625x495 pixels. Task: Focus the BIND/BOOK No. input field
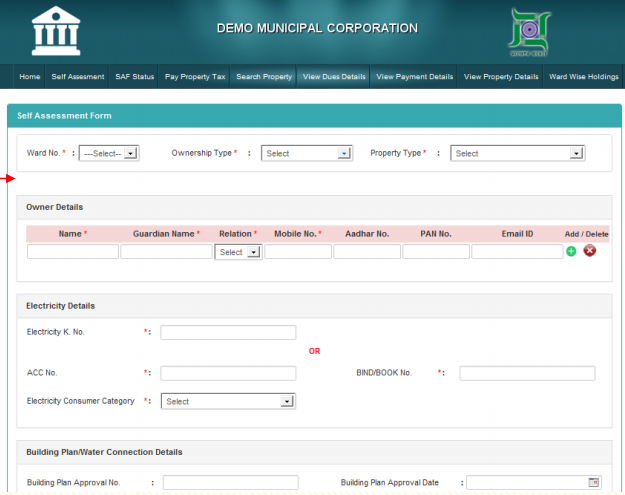(527, 373)
